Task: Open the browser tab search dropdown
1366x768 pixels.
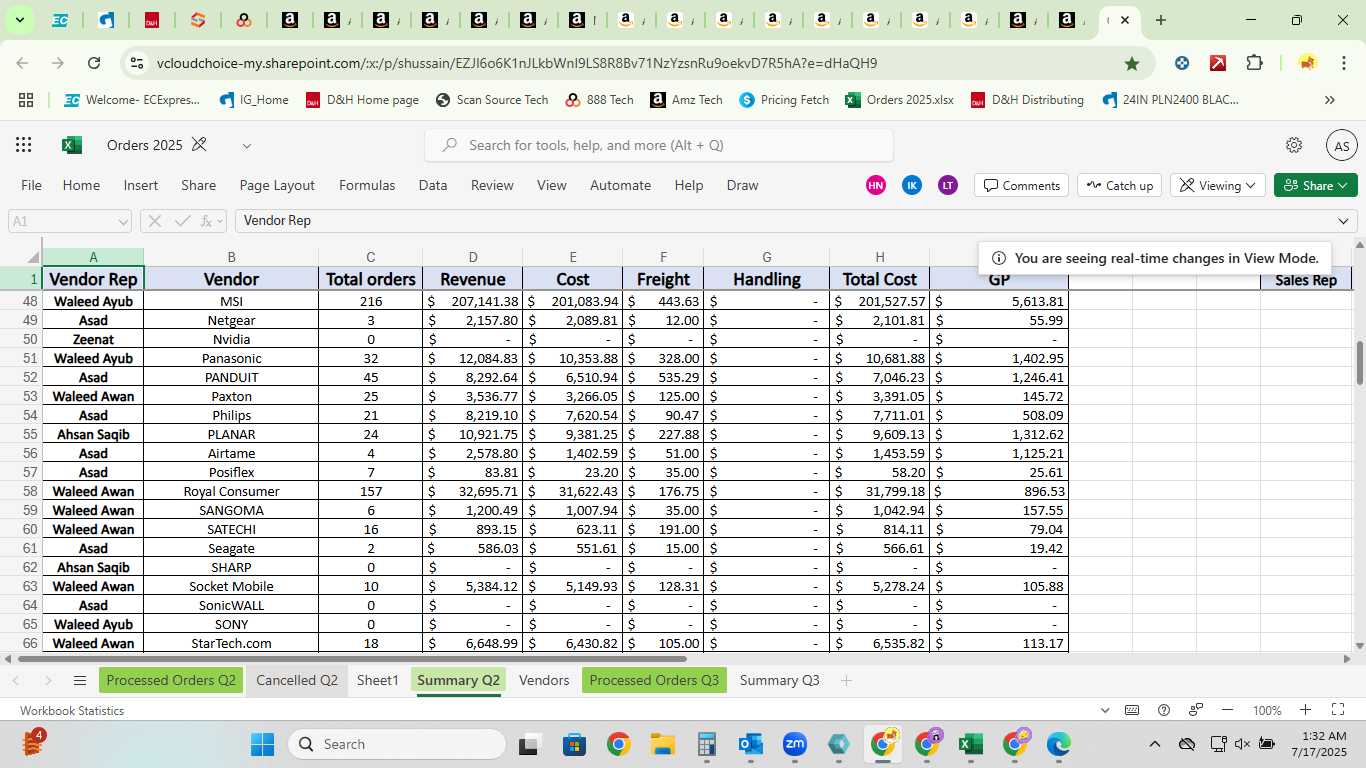Action: pyautogui.click(x=19, y=20)
